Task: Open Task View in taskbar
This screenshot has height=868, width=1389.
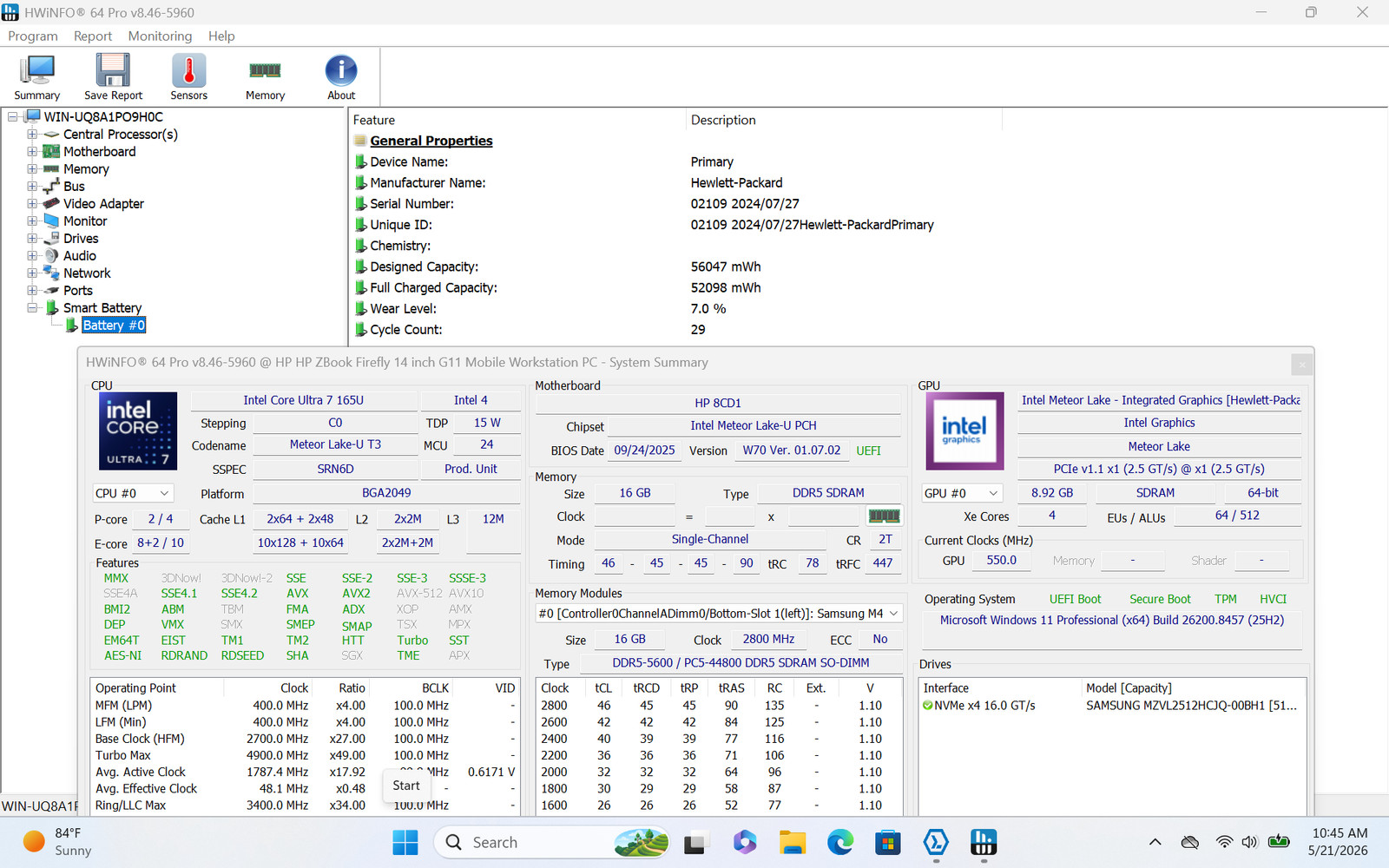Action: [694, 842]
